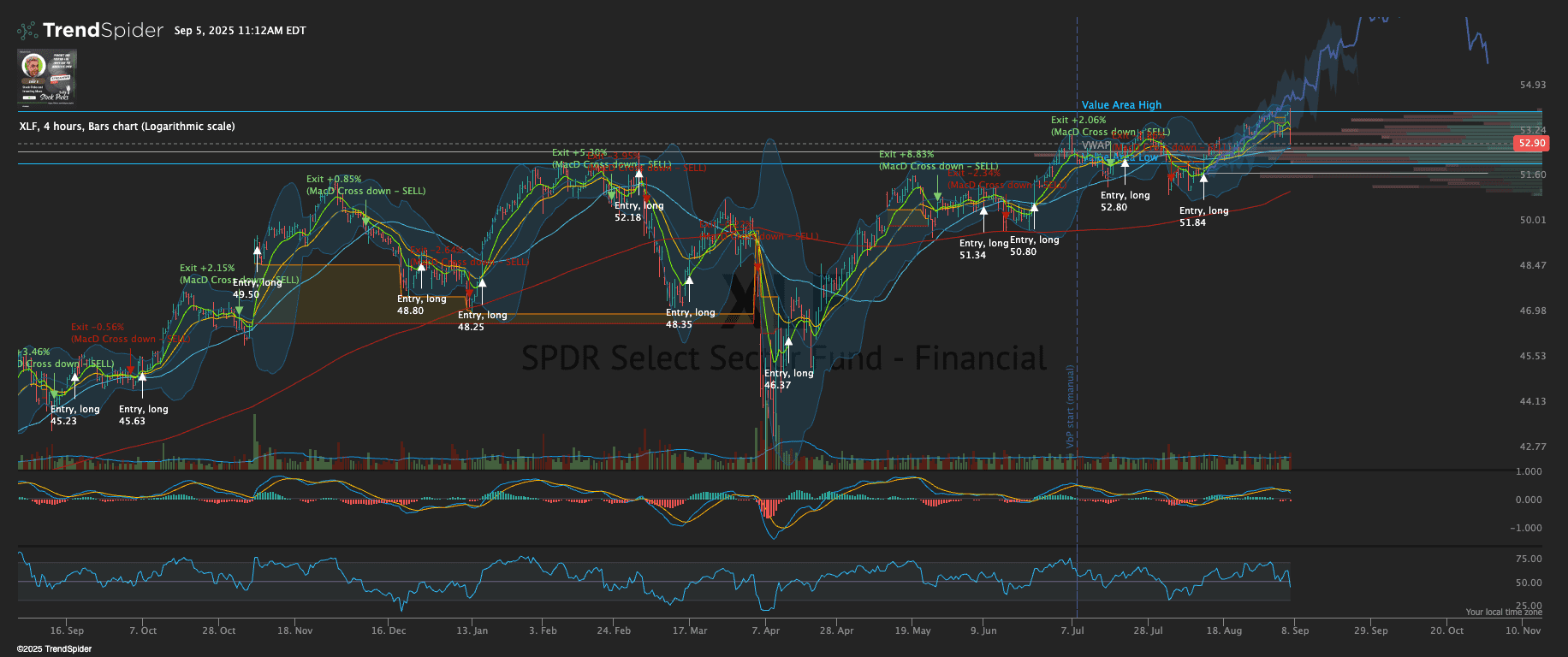Select the Entry, long 45.63 label

[143, 415]
